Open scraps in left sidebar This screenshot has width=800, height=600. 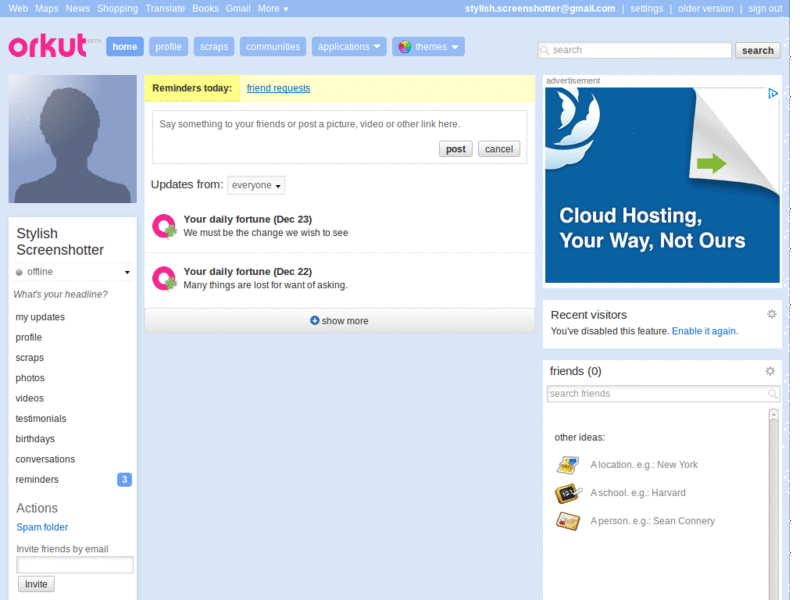point(30,358)
